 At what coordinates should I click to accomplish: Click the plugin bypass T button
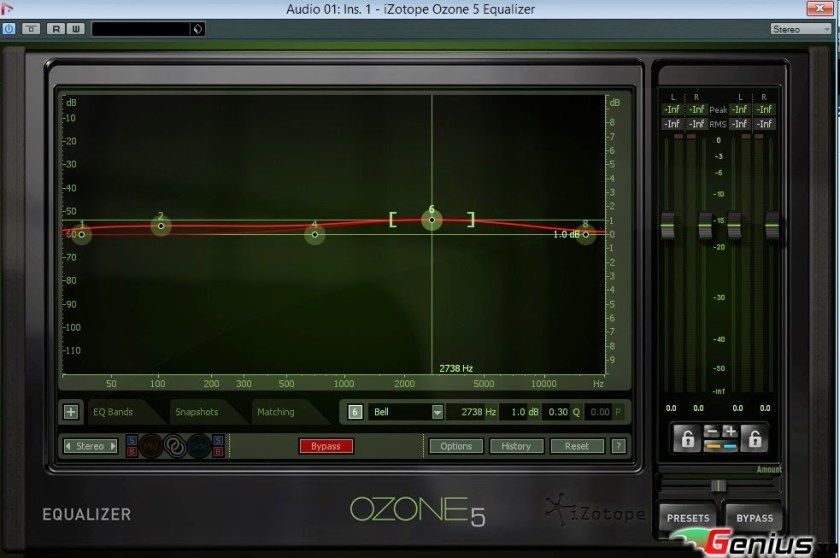(x=31, y=29)
